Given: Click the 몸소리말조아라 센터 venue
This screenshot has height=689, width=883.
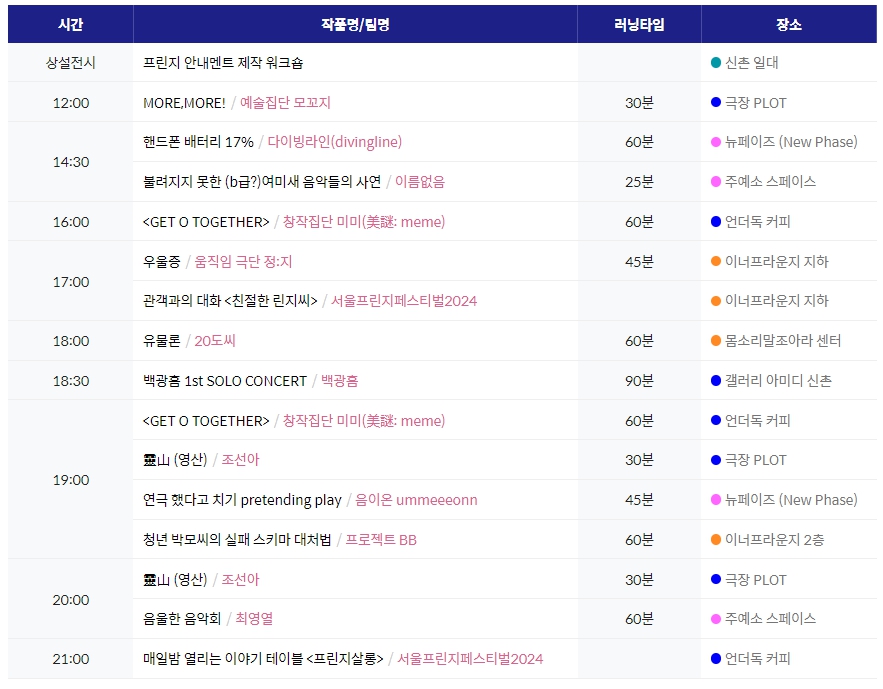Looking at the screenshot, I should [x=783, y=341].
